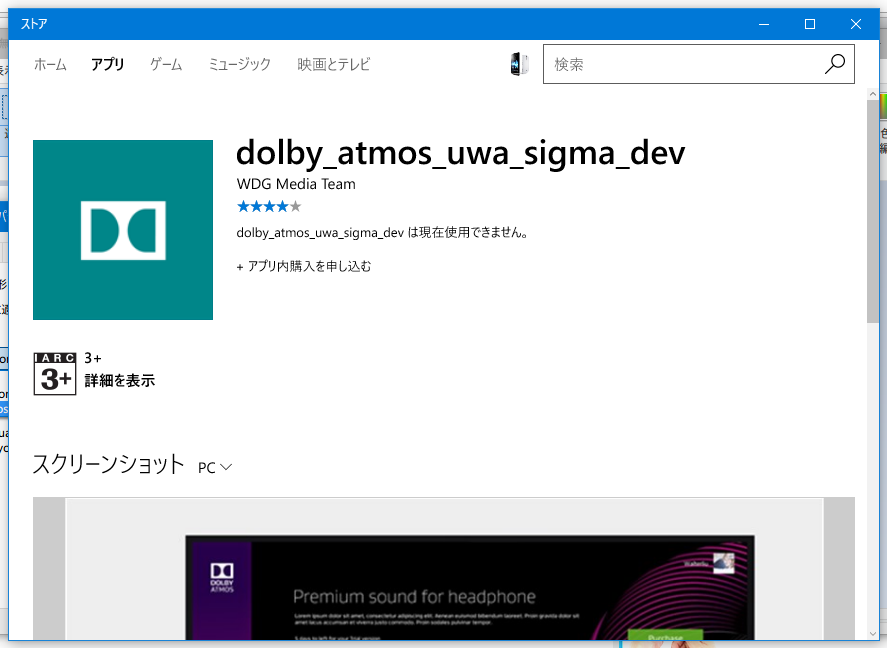Open the PC screenshot platform dropdown
The image size is (887, 648).
click(215, 468)
